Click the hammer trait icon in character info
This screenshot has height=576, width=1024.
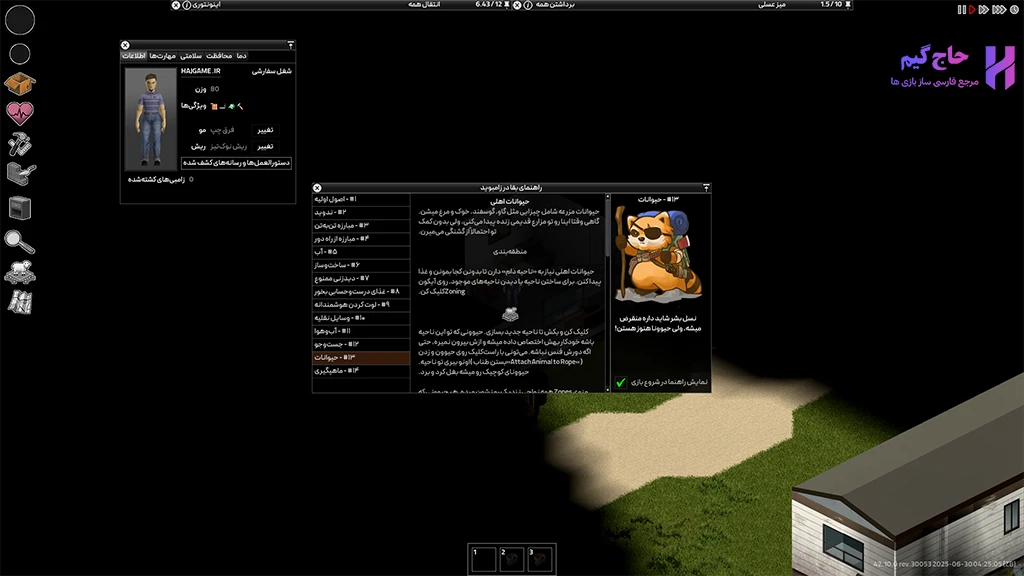pyautogui.click(x=240, y=106)
